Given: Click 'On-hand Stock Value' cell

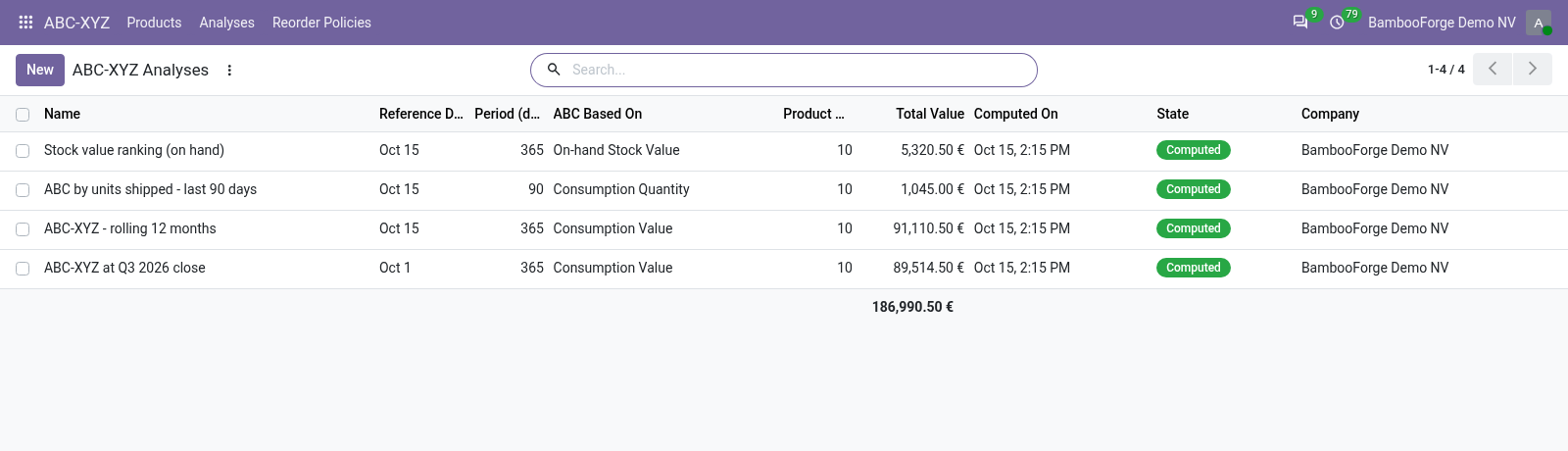Looking at the screenshot, I should [616, 150].
